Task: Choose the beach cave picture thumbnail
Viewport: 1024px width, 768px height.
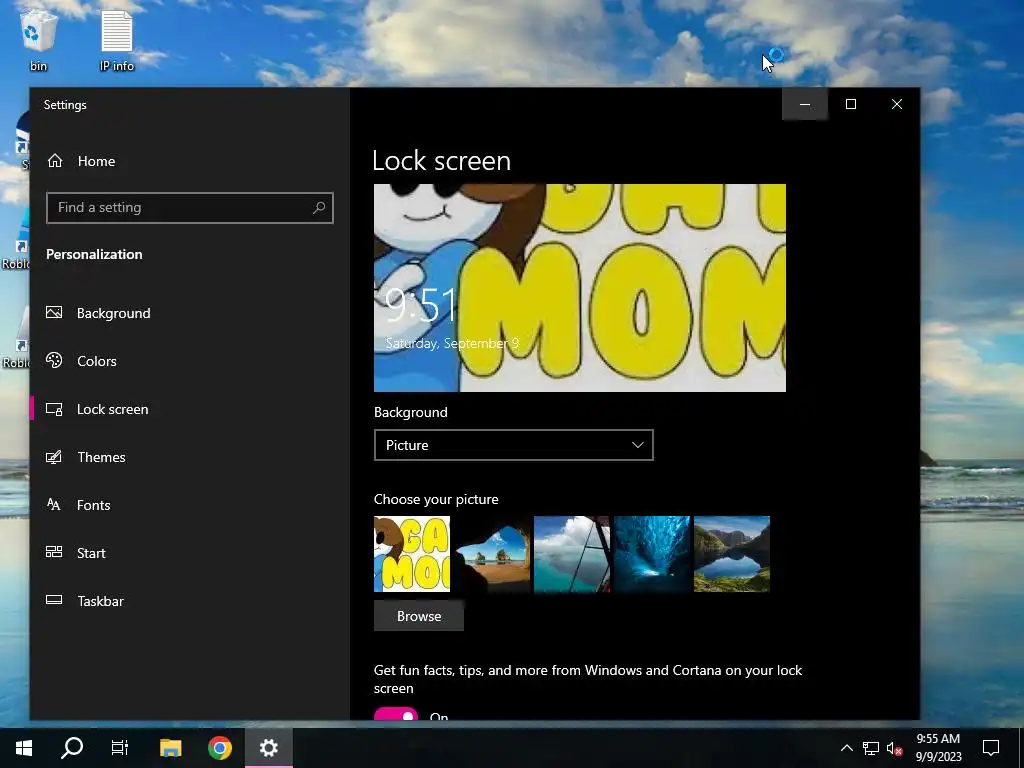Action: [492, 554]
